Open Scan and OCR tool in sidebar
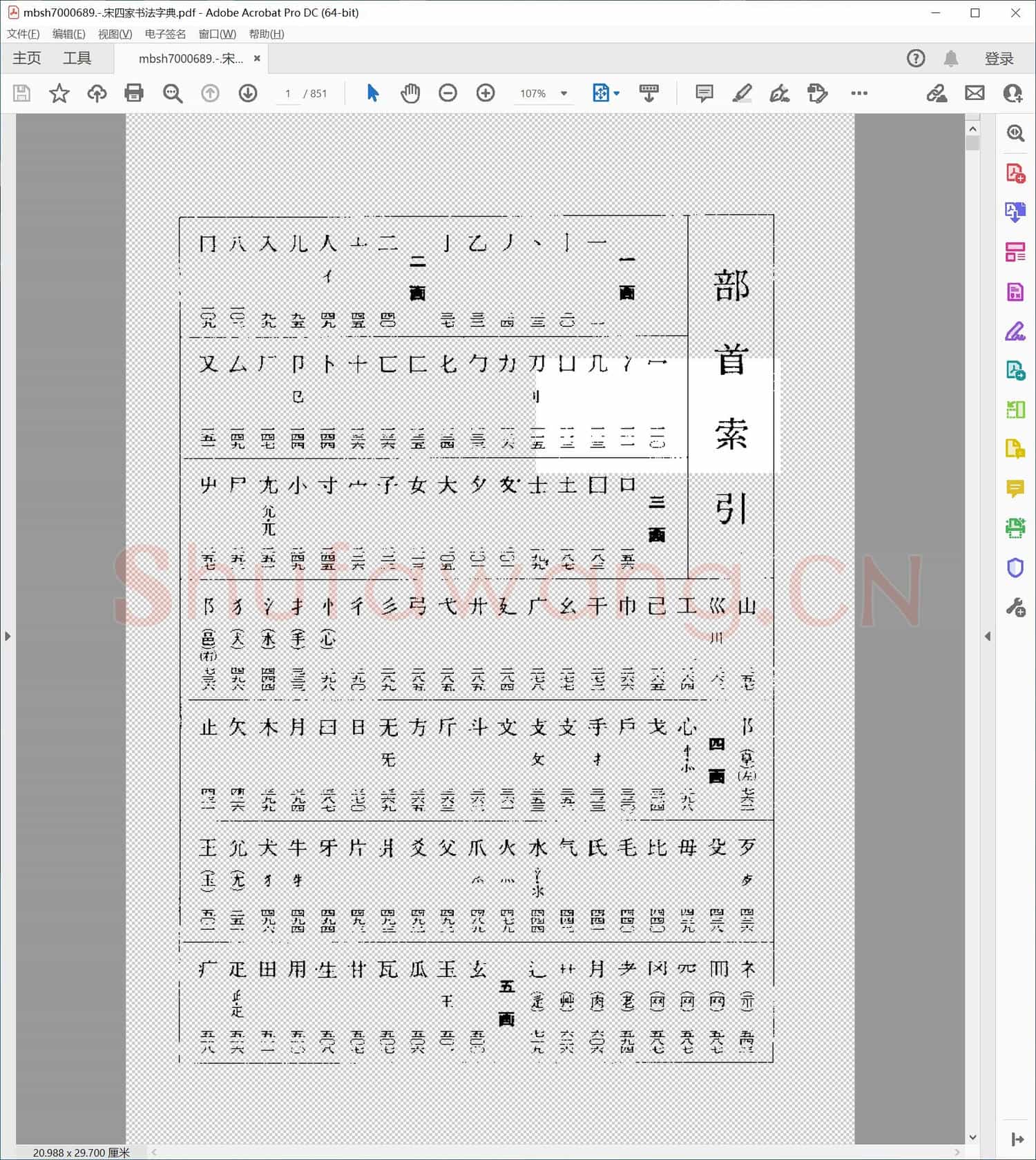Image resolution: width=1036 pixels, height=1160 pixels. pyautogui.click(x=1015, y=528)
